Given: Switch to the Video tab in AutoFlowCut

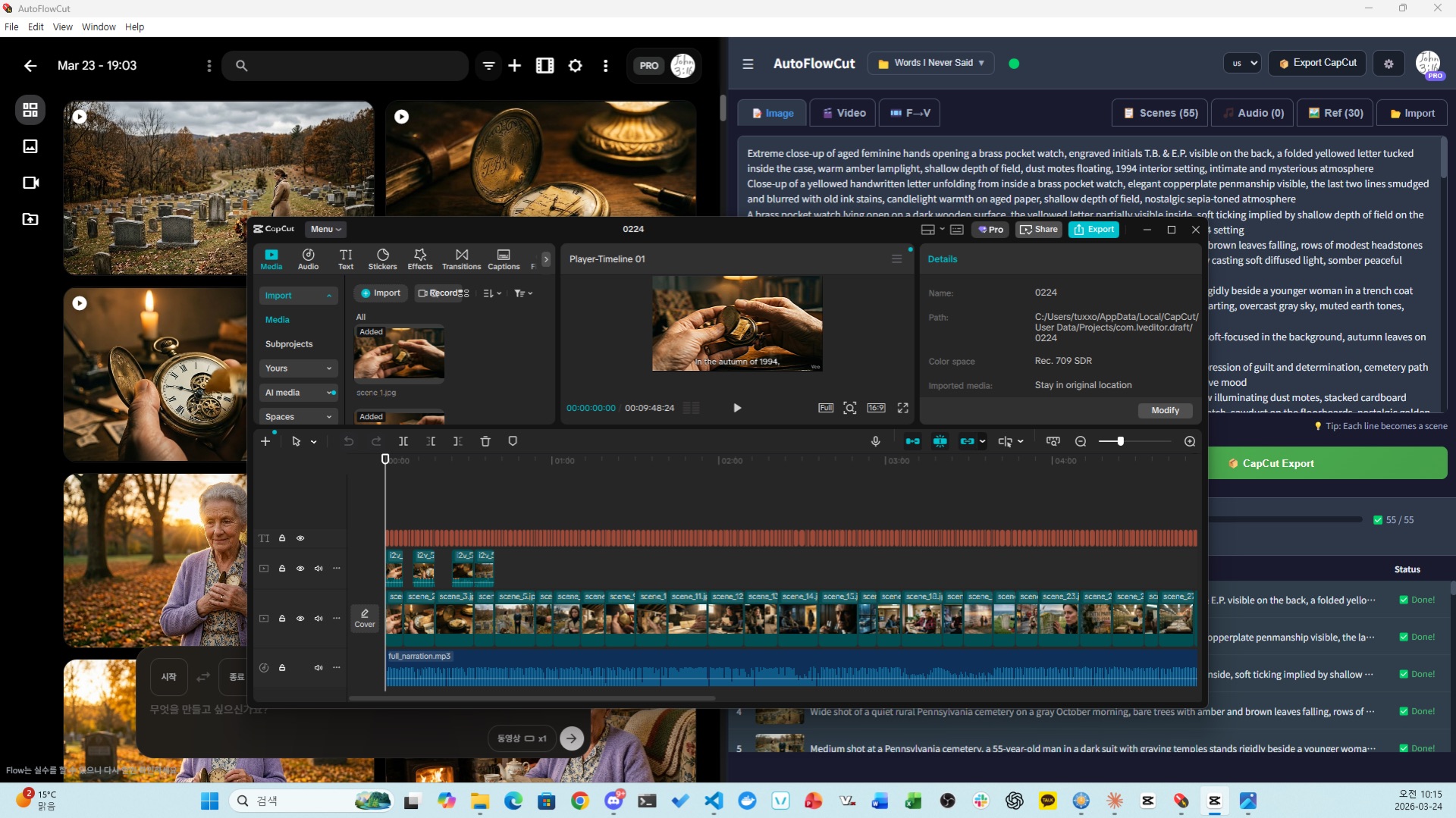Looking at the screenshot, I should (843, 113).
